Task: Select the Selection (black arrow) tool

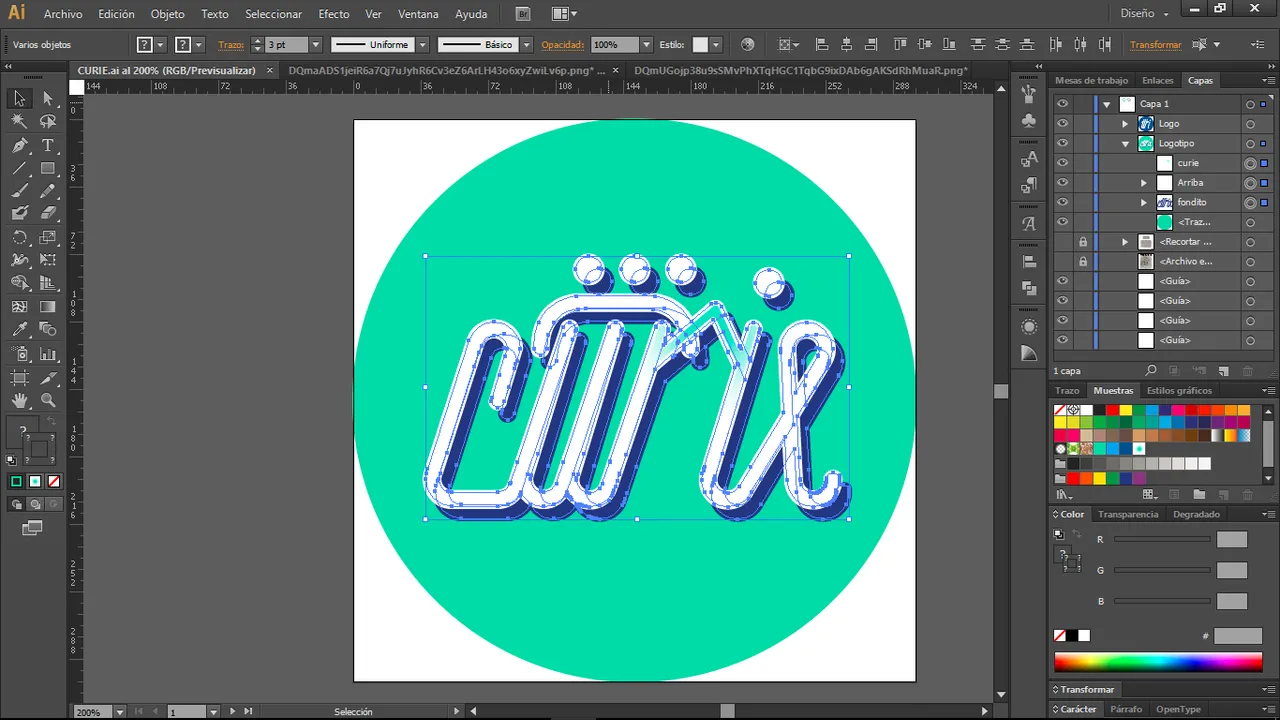Action: [19, 98]
